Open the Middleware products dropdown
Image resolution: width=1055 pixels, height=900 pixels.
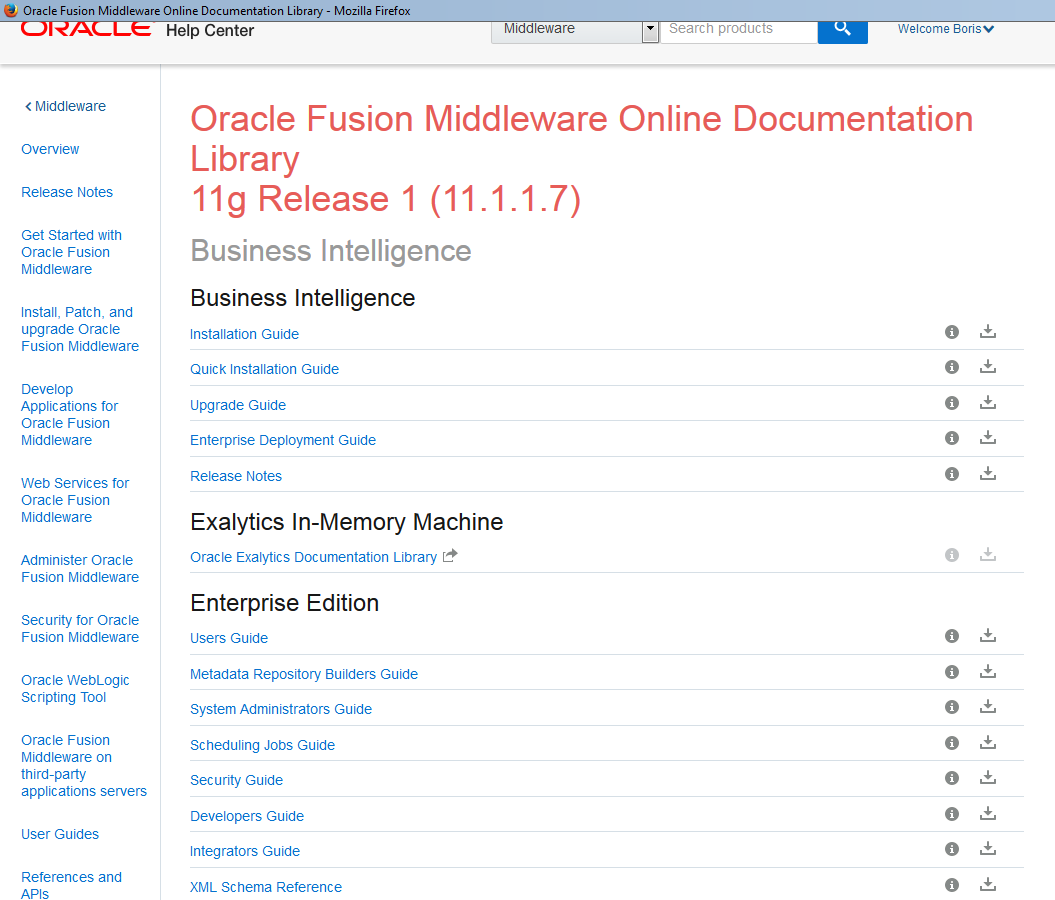650,30
